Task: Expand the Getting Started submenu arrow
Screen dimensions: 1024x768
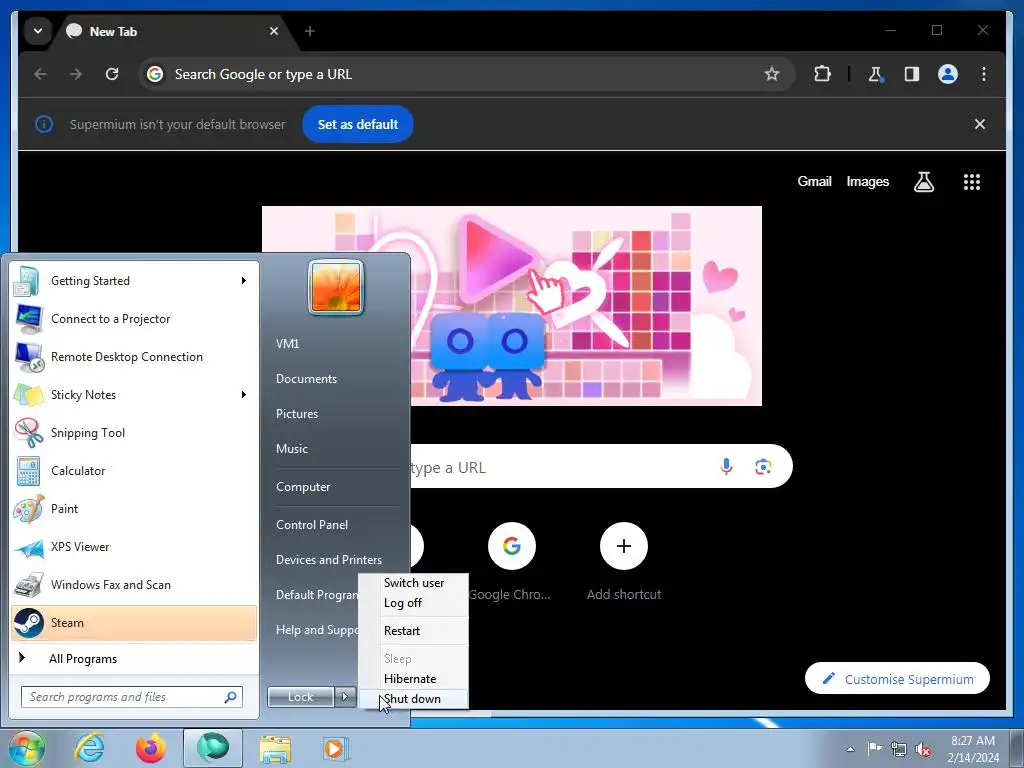Action: (x=244, y=281)
